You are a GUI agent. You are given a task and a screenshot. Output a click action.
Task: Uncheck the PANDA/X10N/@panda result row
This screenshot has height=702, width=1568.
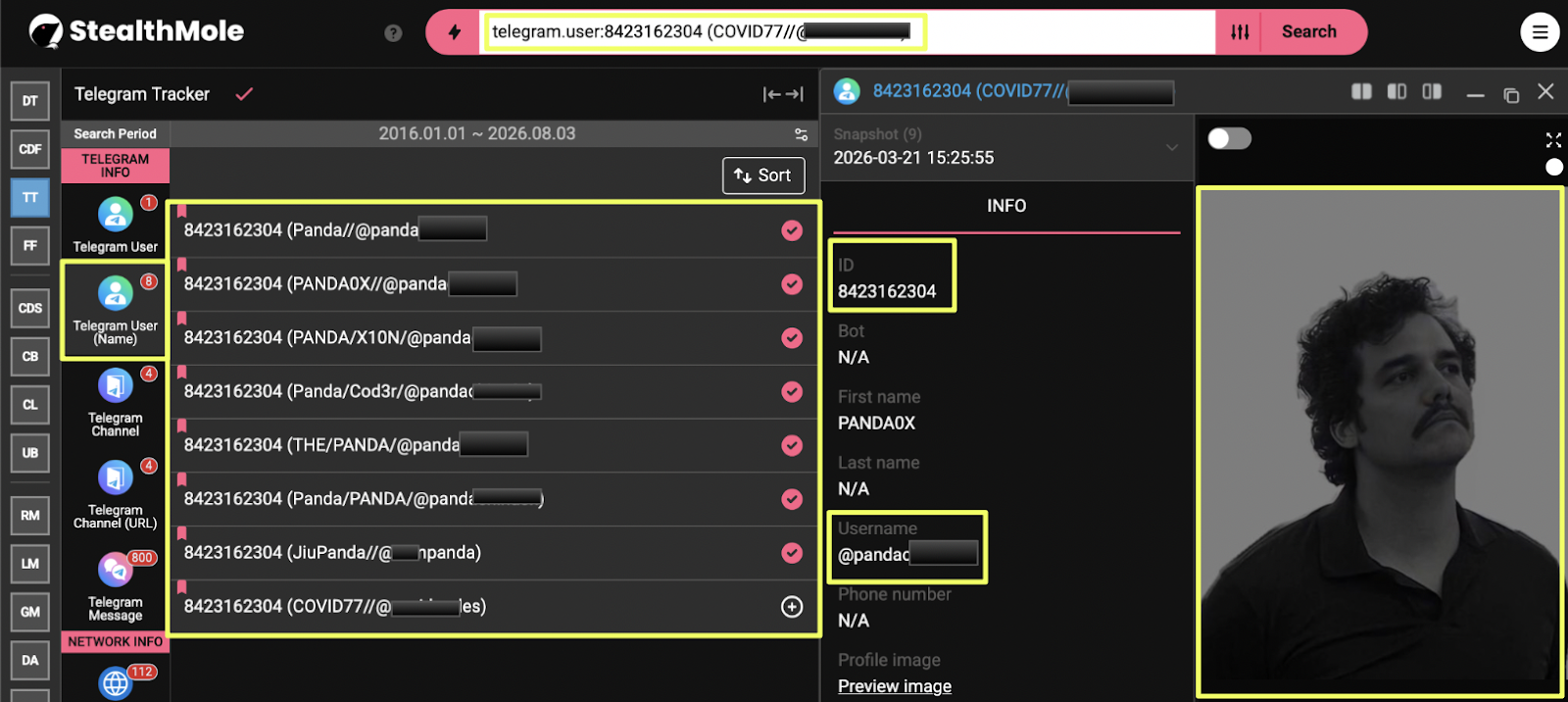792,338
